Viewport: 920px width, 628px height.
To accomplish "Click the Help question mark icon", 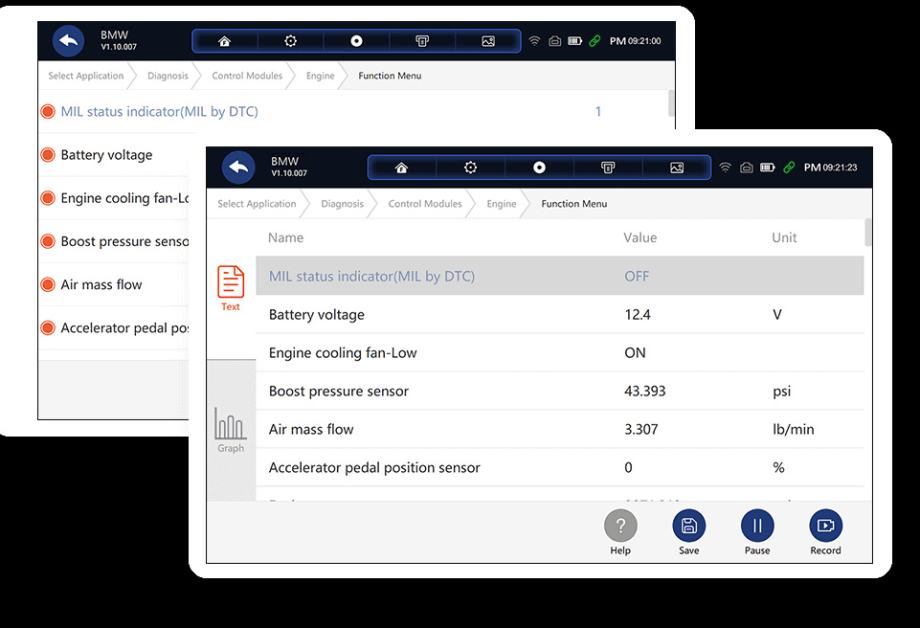I will pos(620,526).
